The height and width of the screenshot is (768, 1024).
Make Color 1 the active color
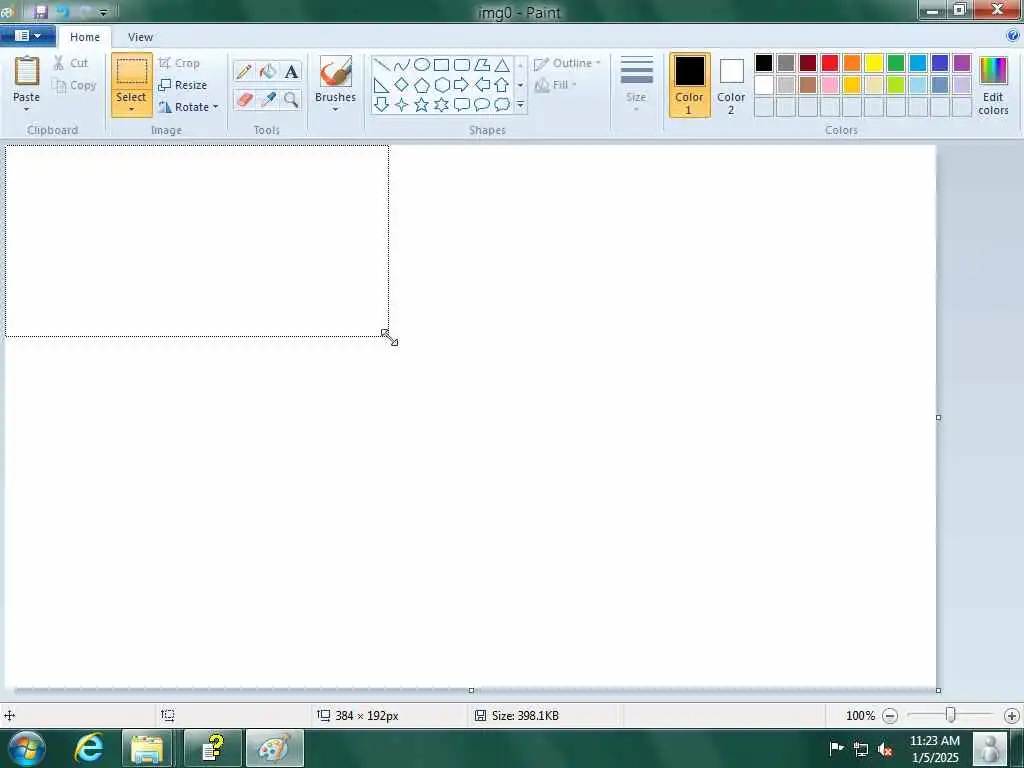tap(689, 85)
